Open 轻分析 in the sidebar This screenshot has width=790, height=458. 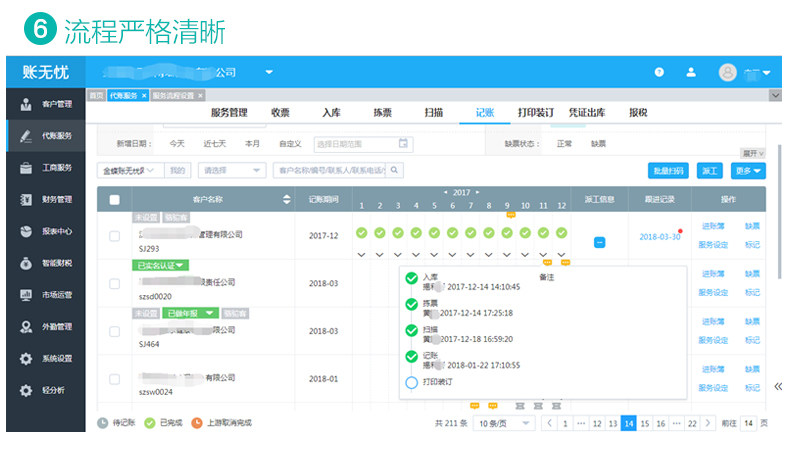[46, 390]
